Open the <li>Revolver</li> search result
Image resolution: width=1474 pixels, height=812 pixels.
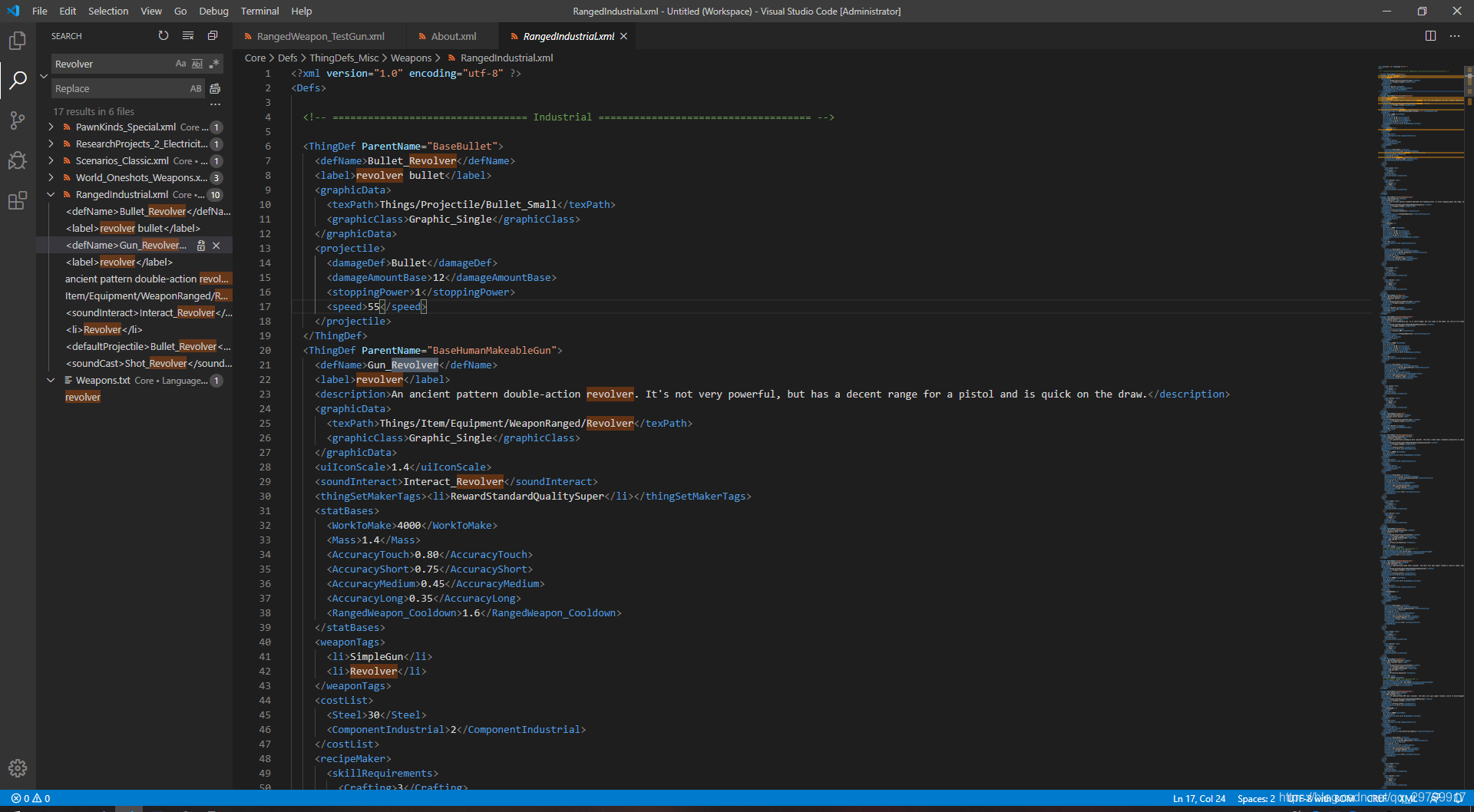(104, 330)
